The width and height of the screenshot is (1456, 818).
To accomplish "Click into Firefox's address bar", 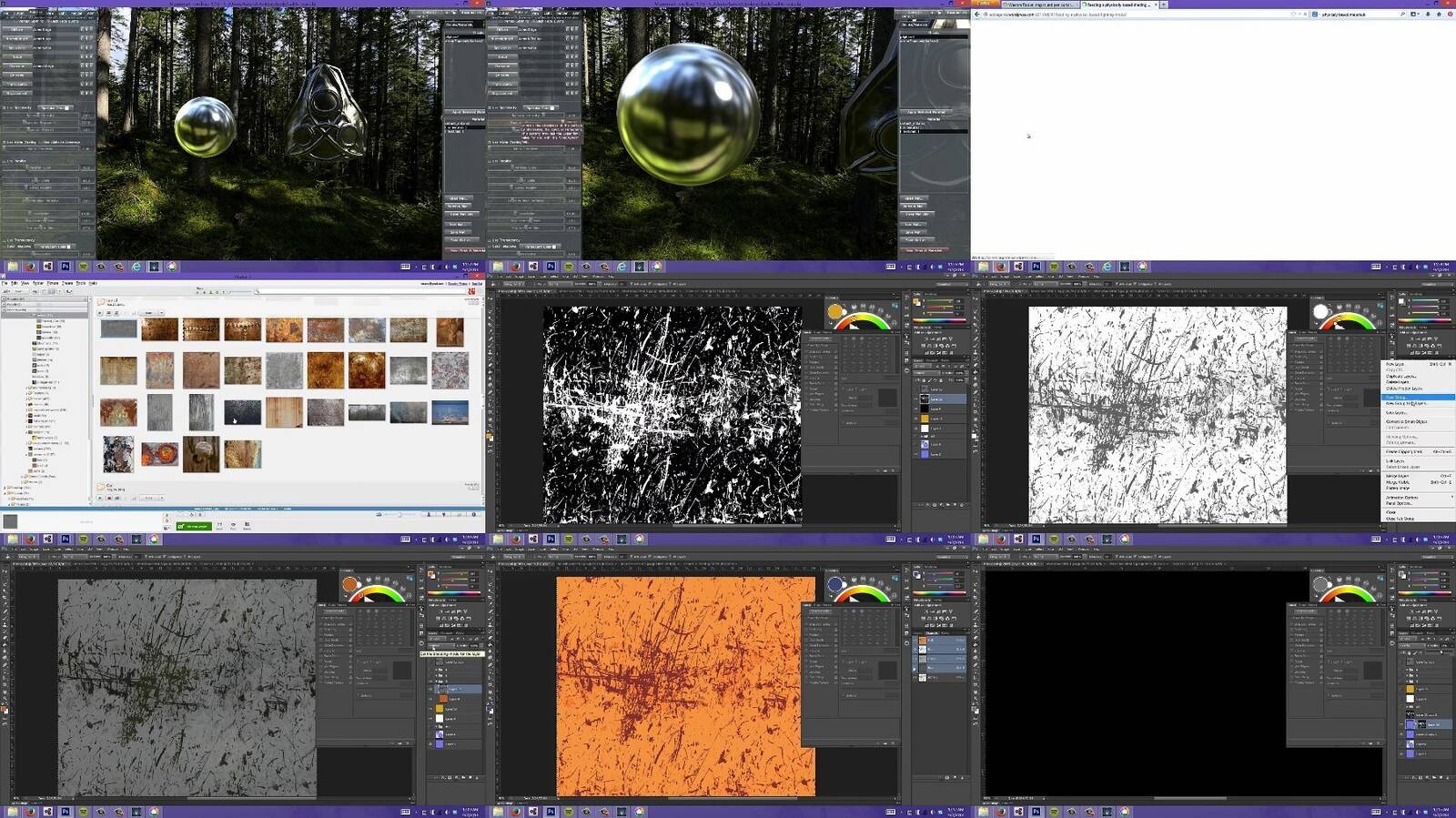I will pos(1137,14).
